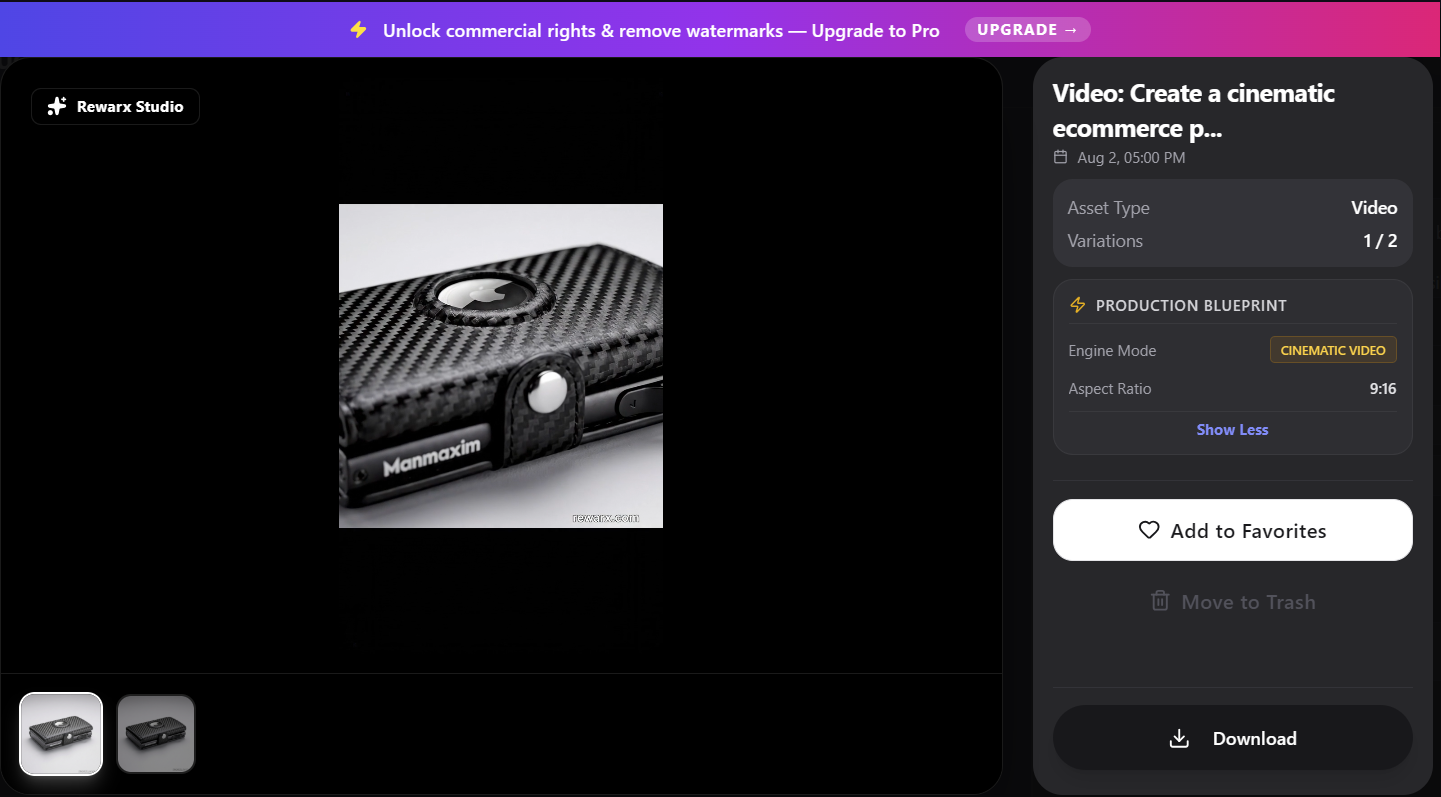Click the calendar icon beside the date
Viewport: 1441px width, 797px height.
click(x=1061, y=157)
